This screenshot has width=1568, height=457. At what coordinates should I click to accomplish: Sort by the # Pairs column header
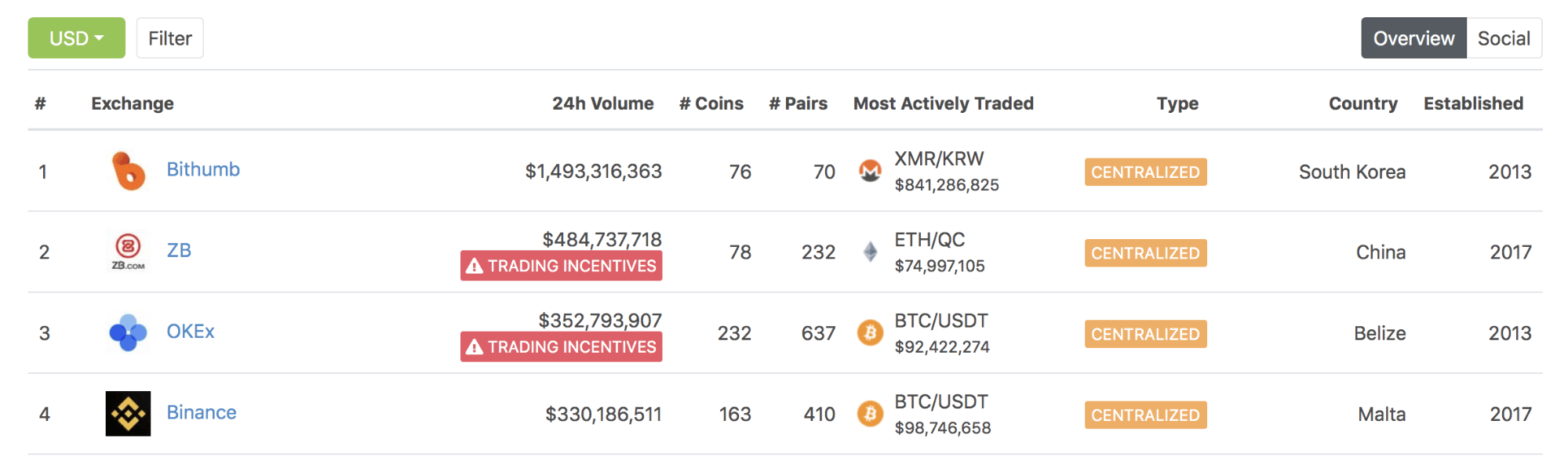pyautogui.click(x=799, y=103)
